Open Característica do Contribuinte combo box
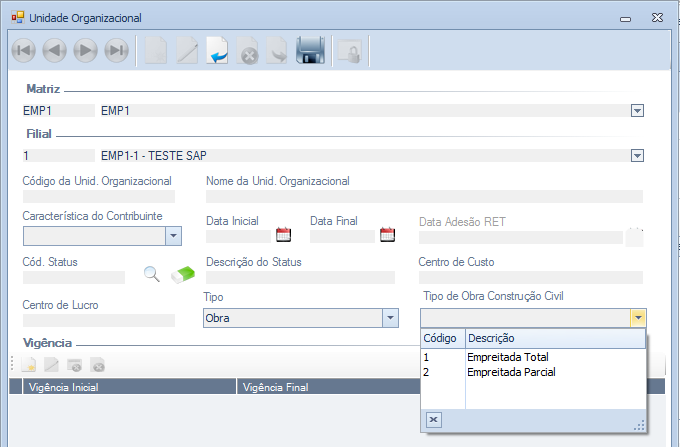 (172, 236)
